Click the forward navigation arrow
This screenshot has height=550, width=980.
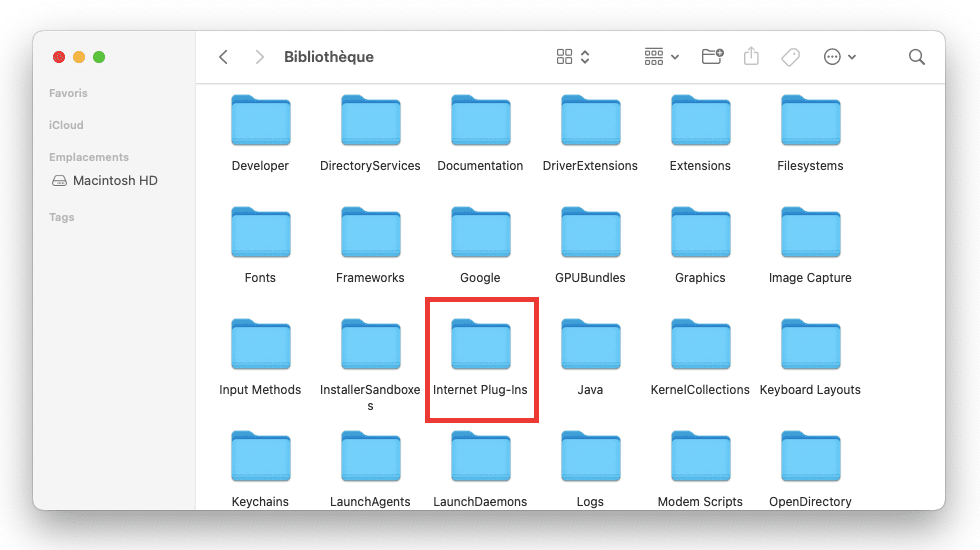[259, 57]
